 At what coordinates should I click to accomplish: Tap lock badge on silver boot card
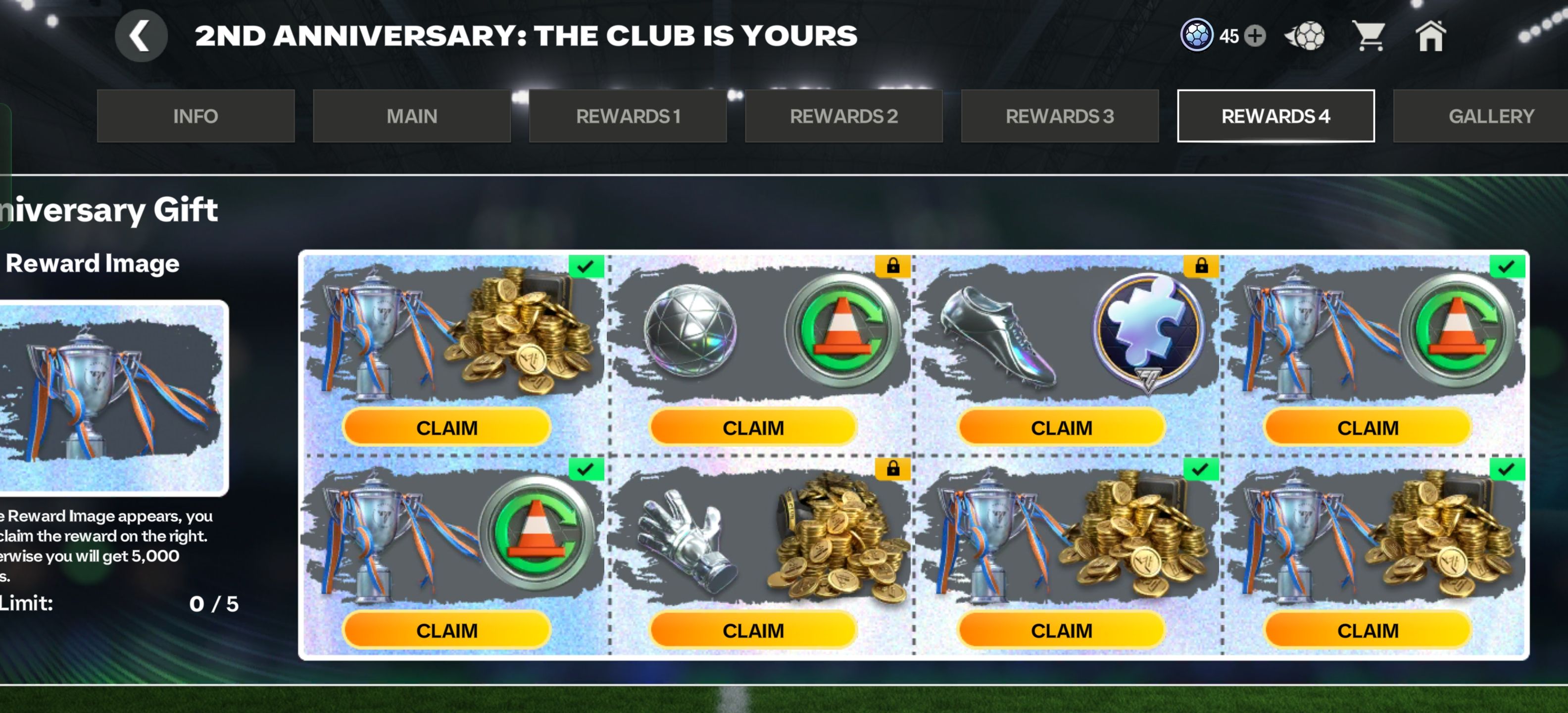coord(1201,266)
